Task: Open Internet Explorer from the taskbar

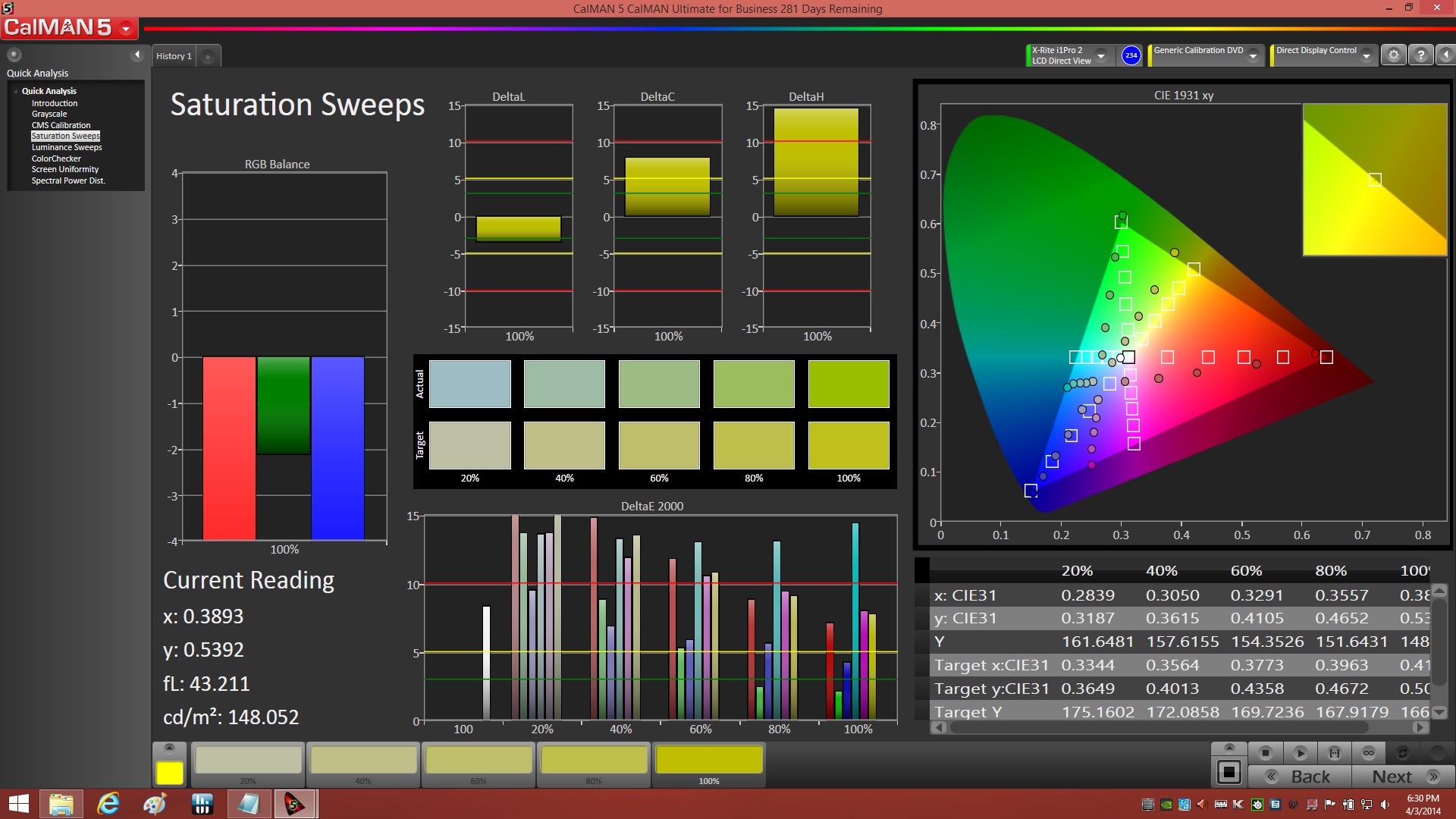Action: (x=108, y=804)
